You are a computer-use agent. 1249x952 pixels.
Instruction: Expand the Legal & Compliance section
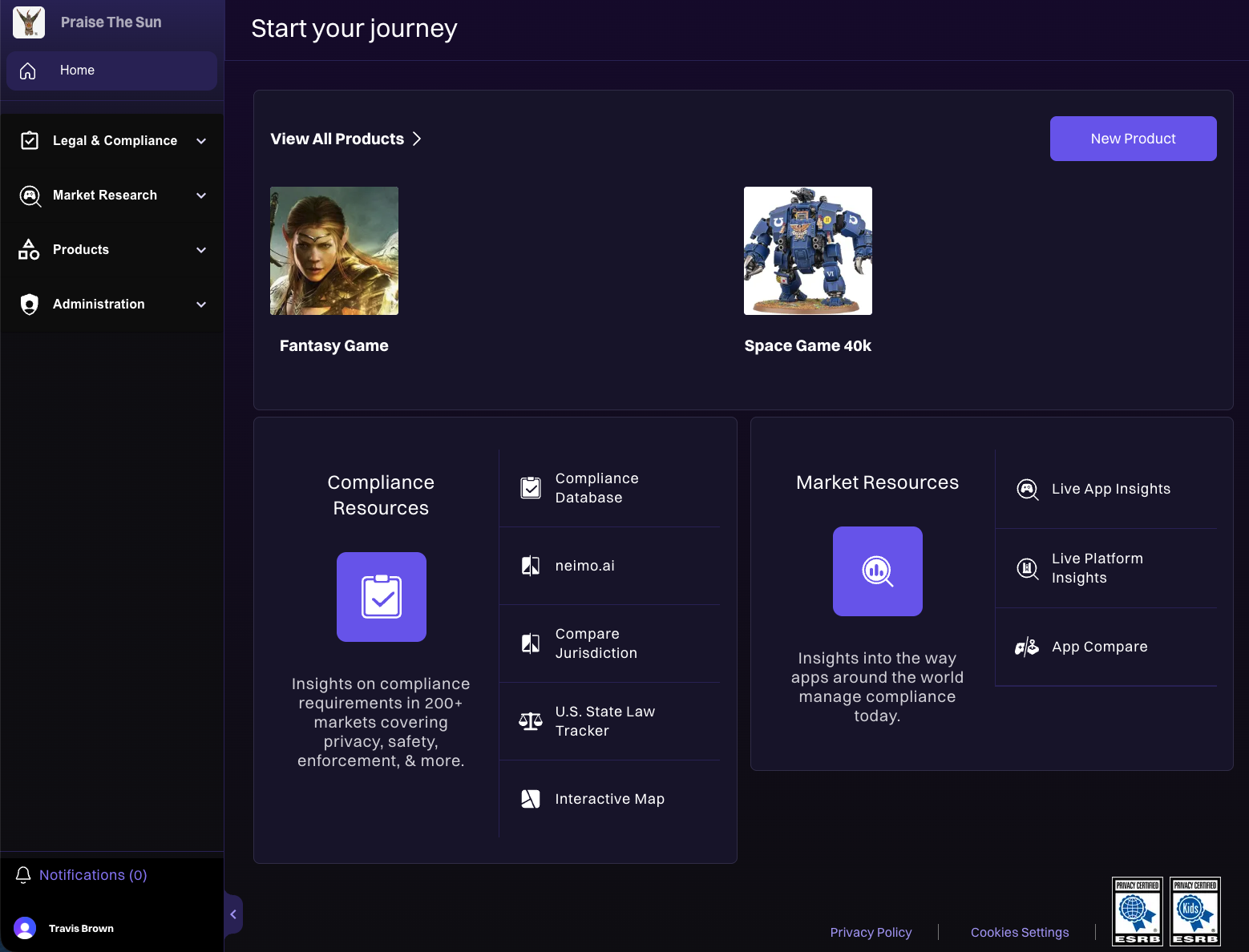[112, 140]
